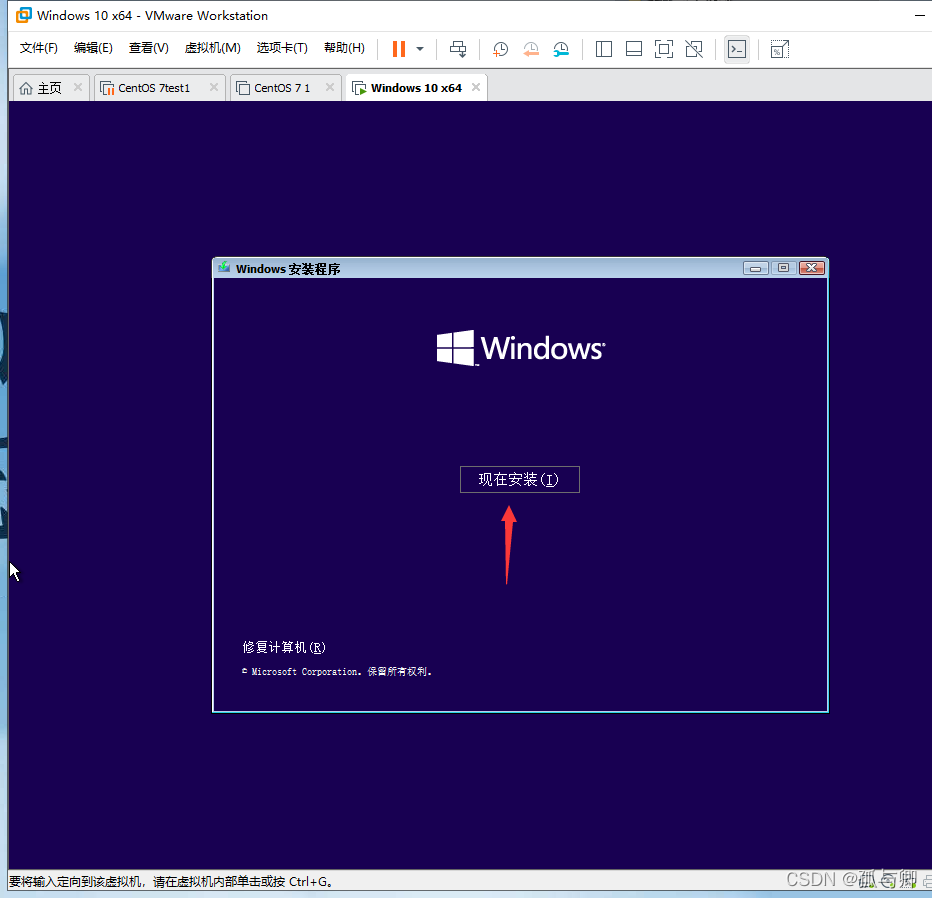Click the 修复计算机(R) link
932x898 pixels.
tap(284, 647)
